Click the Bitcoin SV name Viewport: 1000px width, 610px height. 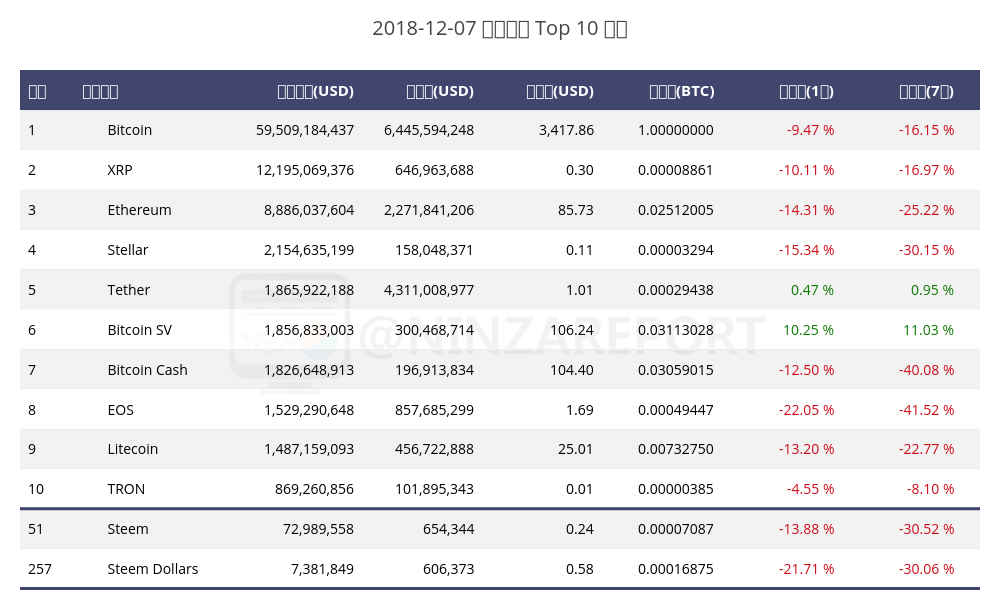(x=140, y=330)
